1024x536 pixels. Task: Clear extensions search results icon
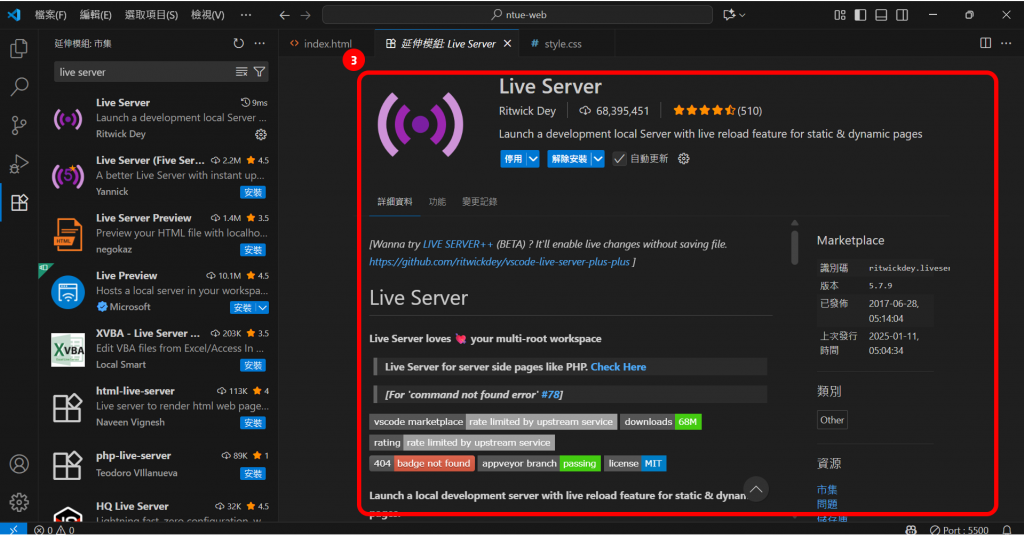pyautogui.click(x=242, y=72)
